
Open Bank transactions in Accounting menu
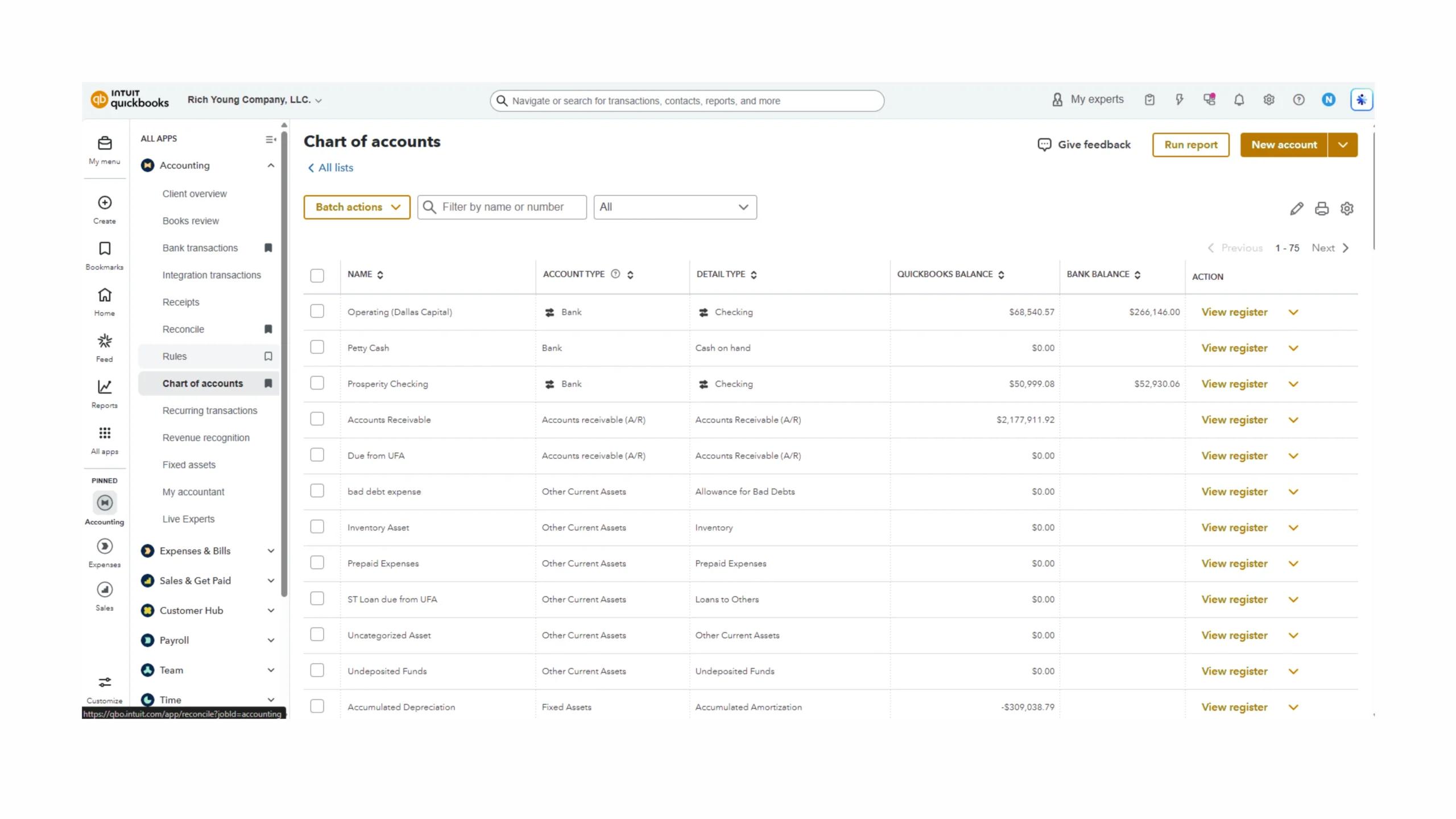pos(200,248)
